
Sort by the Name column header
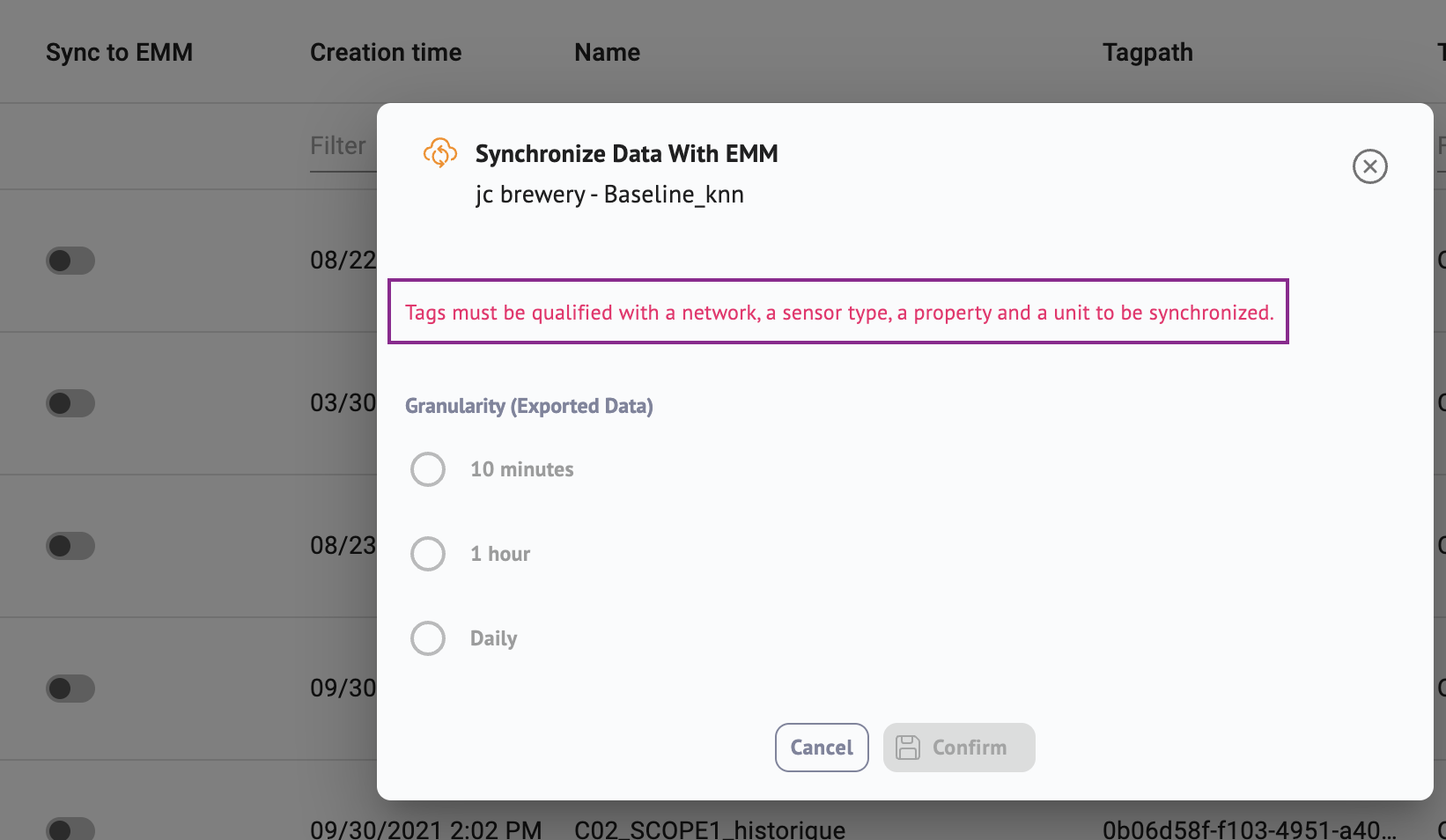(x=607, y=53)
